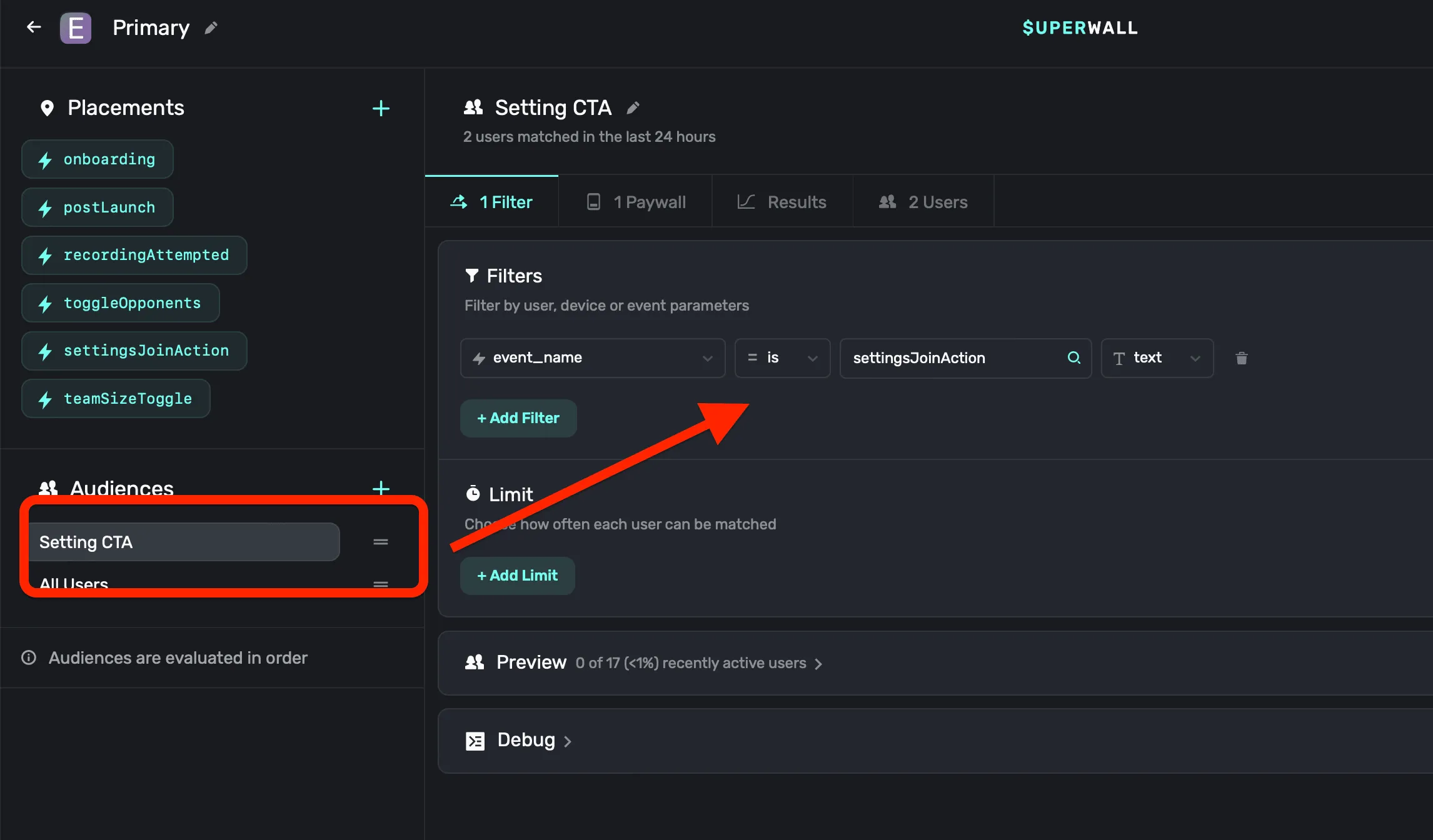1433x840 pixels.
Task: Open the settingsJoinAction placement
Action: coord(134,351)
